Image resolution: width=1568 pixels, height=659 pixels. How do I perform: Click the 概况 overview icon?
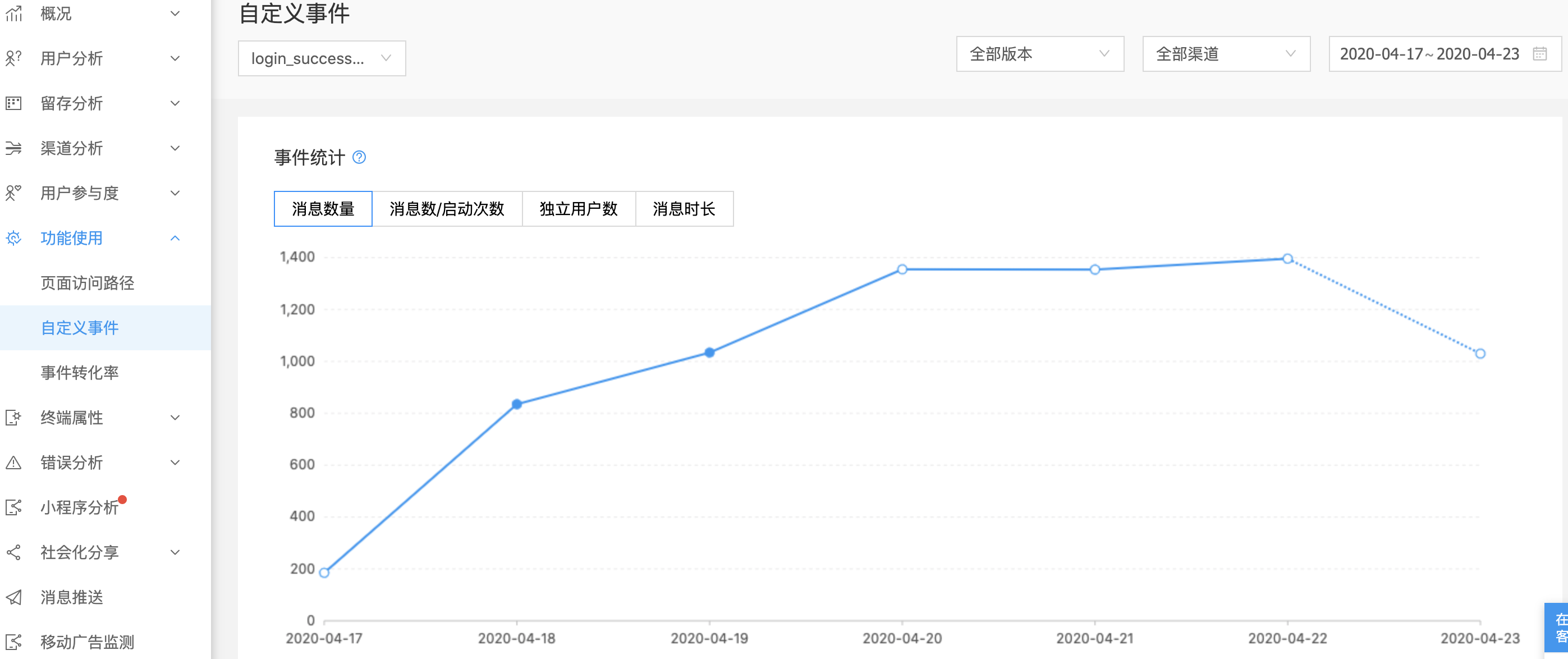[x=14, y=13]
